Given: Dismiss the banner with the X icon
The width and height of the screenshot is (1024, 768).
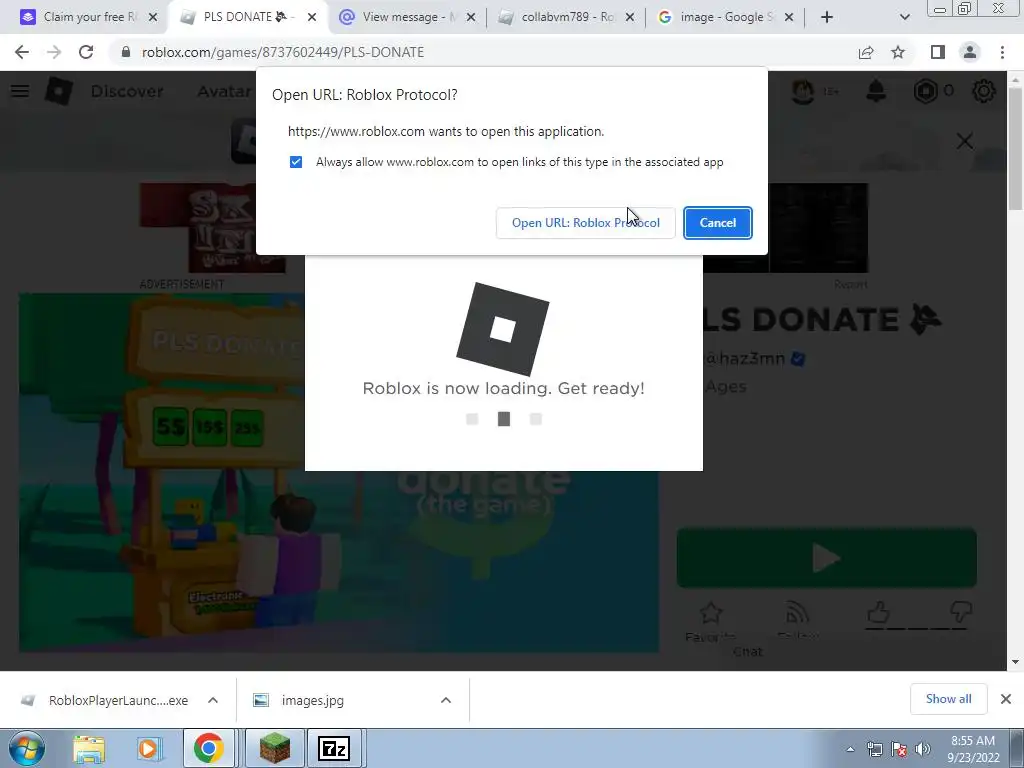Looking at the screenshot, I should pyautogui.click(x=965, y=141).
